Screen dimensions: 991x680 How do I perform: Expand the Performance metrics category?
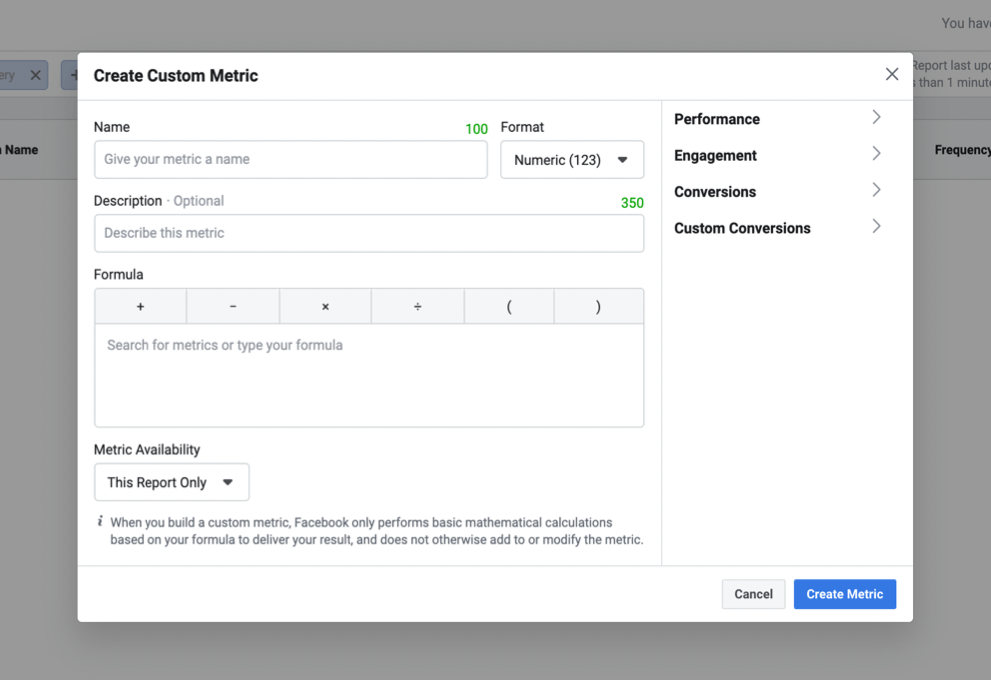[x=778, y=119]
